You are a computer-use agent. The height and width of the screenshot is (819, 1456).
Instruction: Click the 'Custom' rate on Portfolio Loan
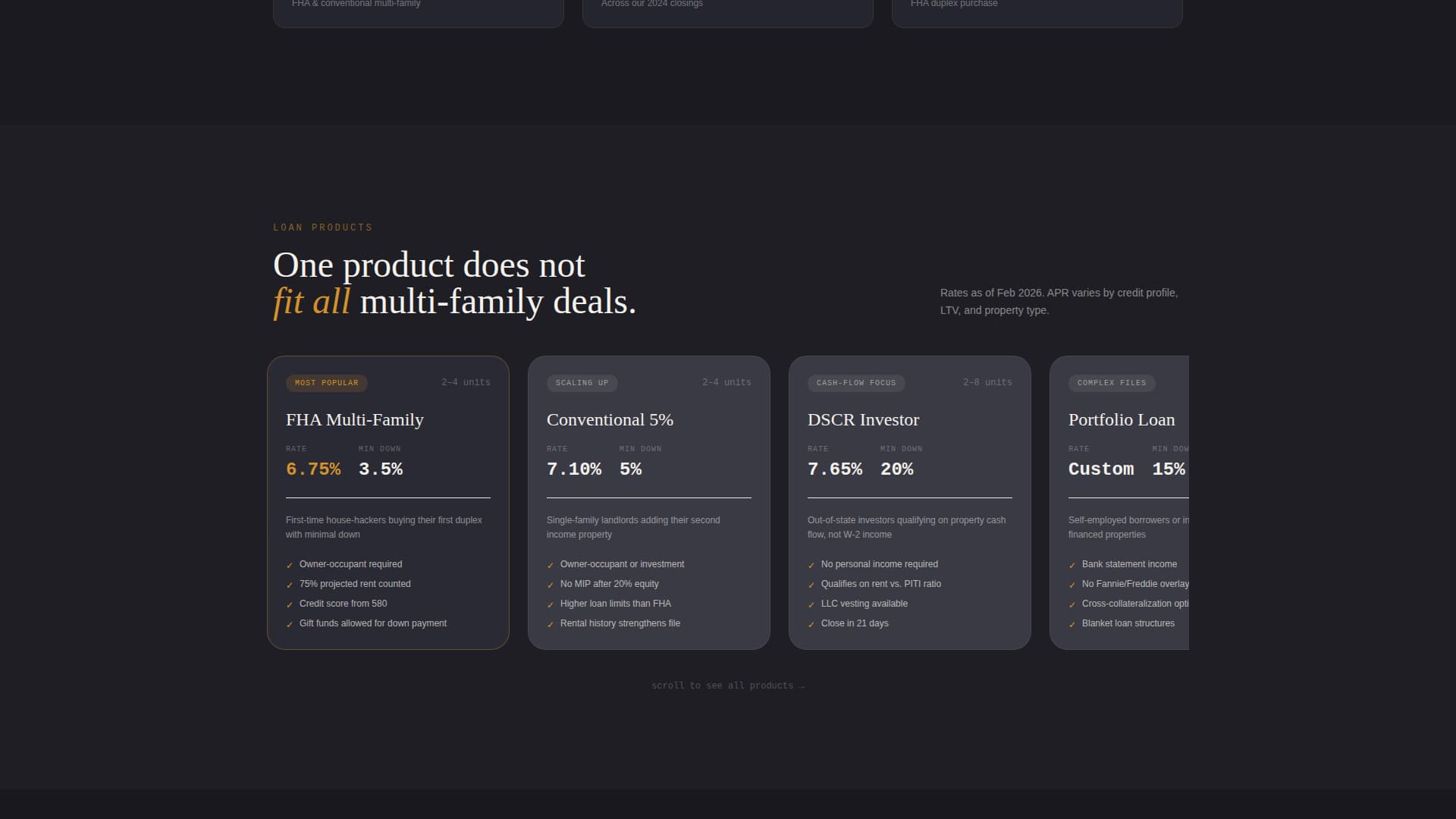coord(1101,469)
